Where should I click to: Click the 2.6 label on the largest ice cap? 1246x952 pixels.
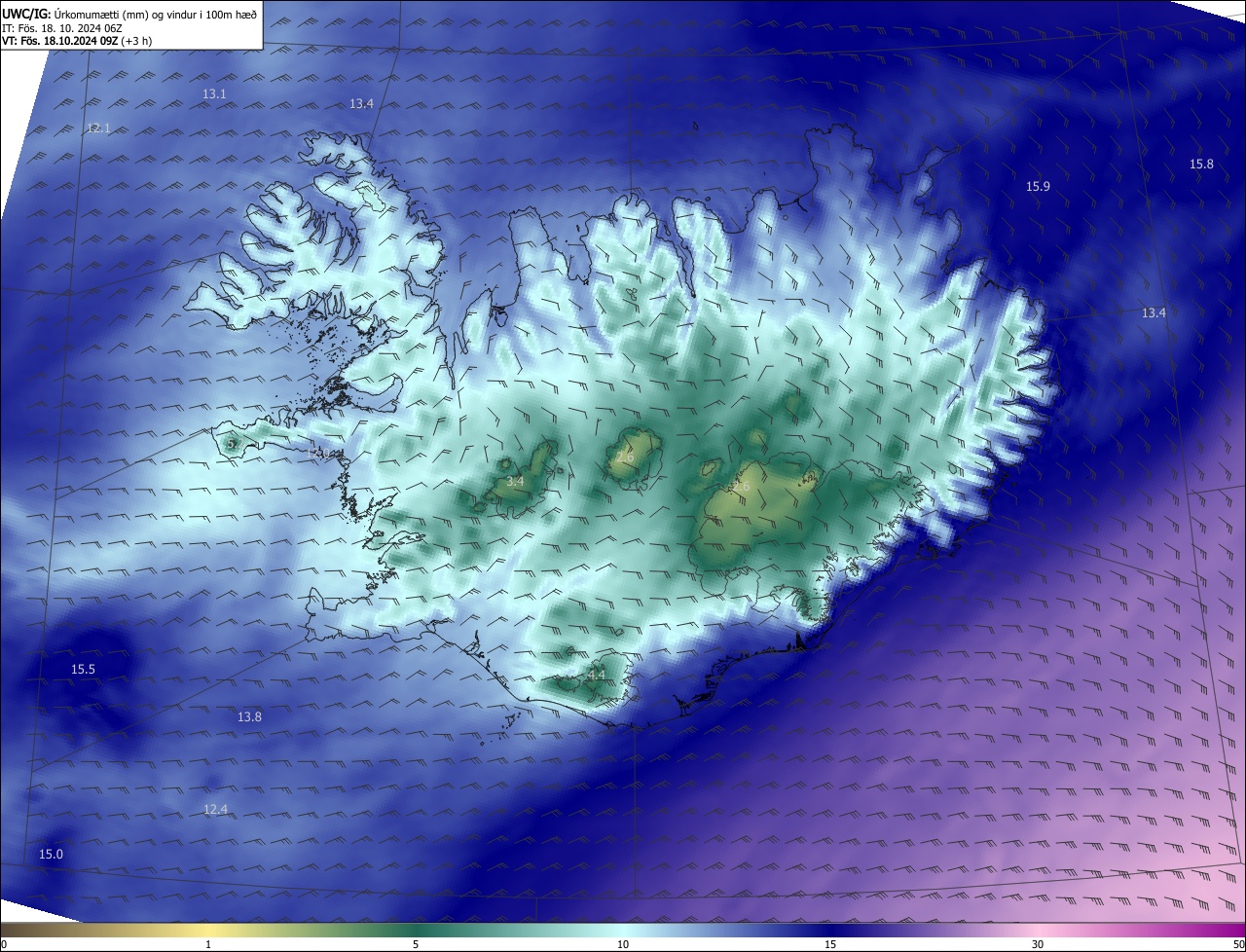[x=742, y=487]
